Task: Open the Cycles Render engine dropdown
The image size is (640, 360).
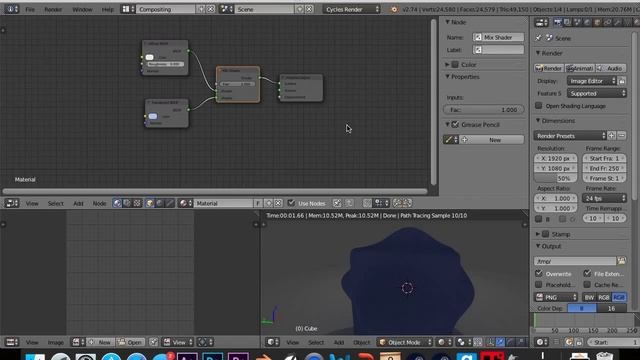Action: point(352,9)
